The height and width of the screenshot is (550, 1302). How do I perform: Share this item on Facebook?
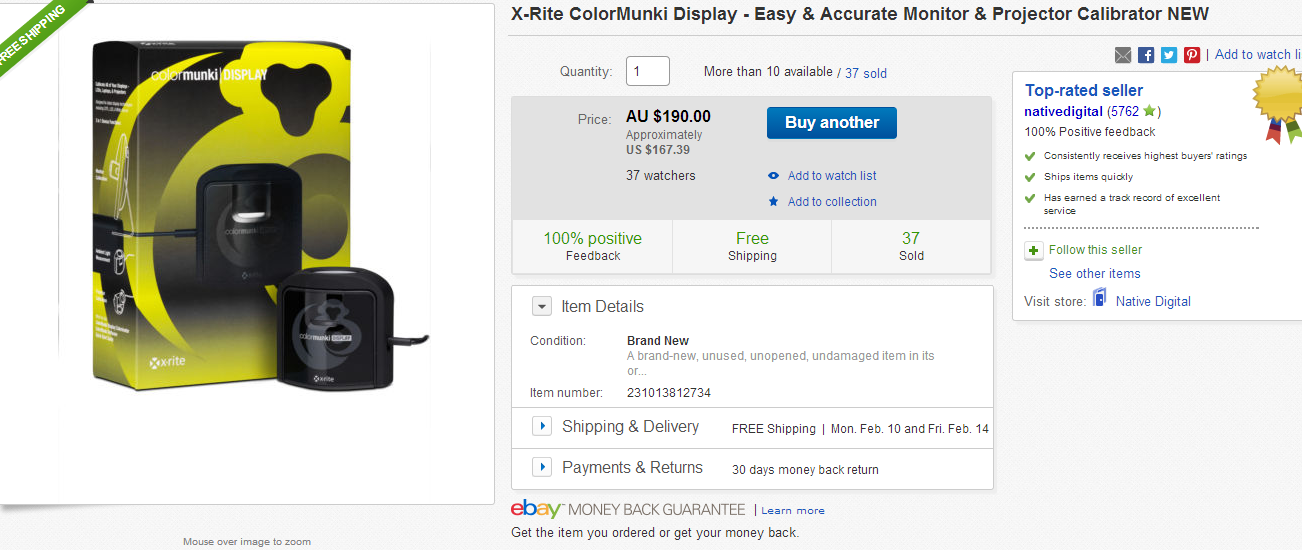point(1146,55)
